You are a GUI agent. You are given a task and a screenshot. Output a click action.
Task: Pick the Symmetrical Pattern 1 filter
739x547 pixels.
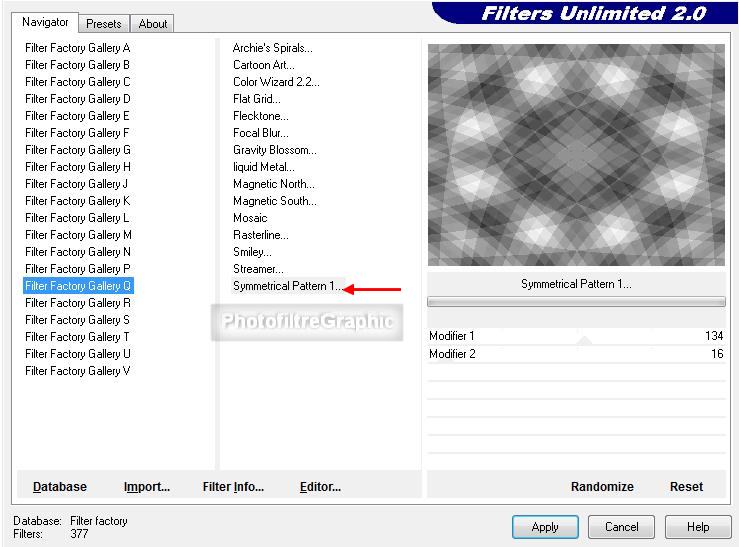point(287,286)
